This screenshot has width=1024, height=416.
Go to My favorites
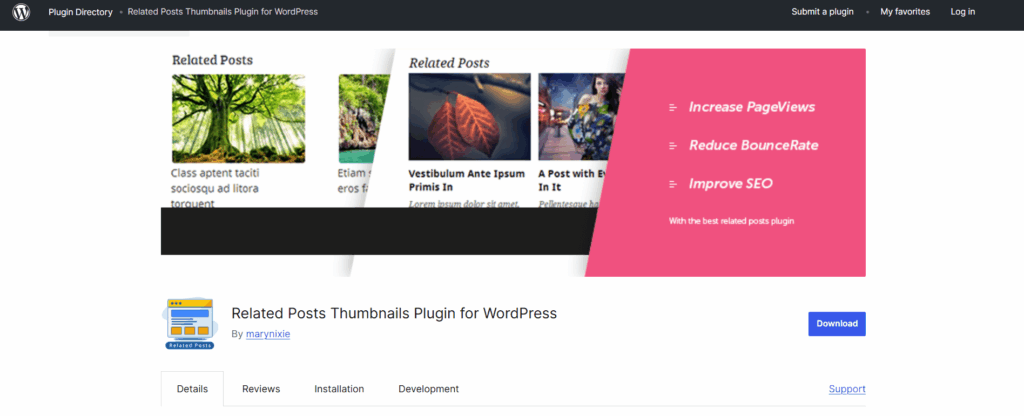pyautogui.click(x=904, y=12)
